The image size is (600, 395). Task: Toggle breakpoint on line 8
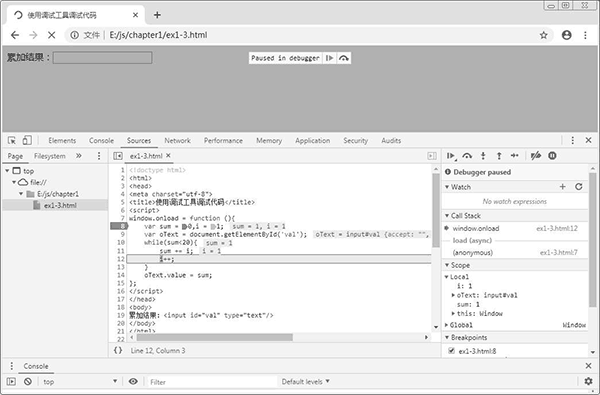click(x=118, y=226)
